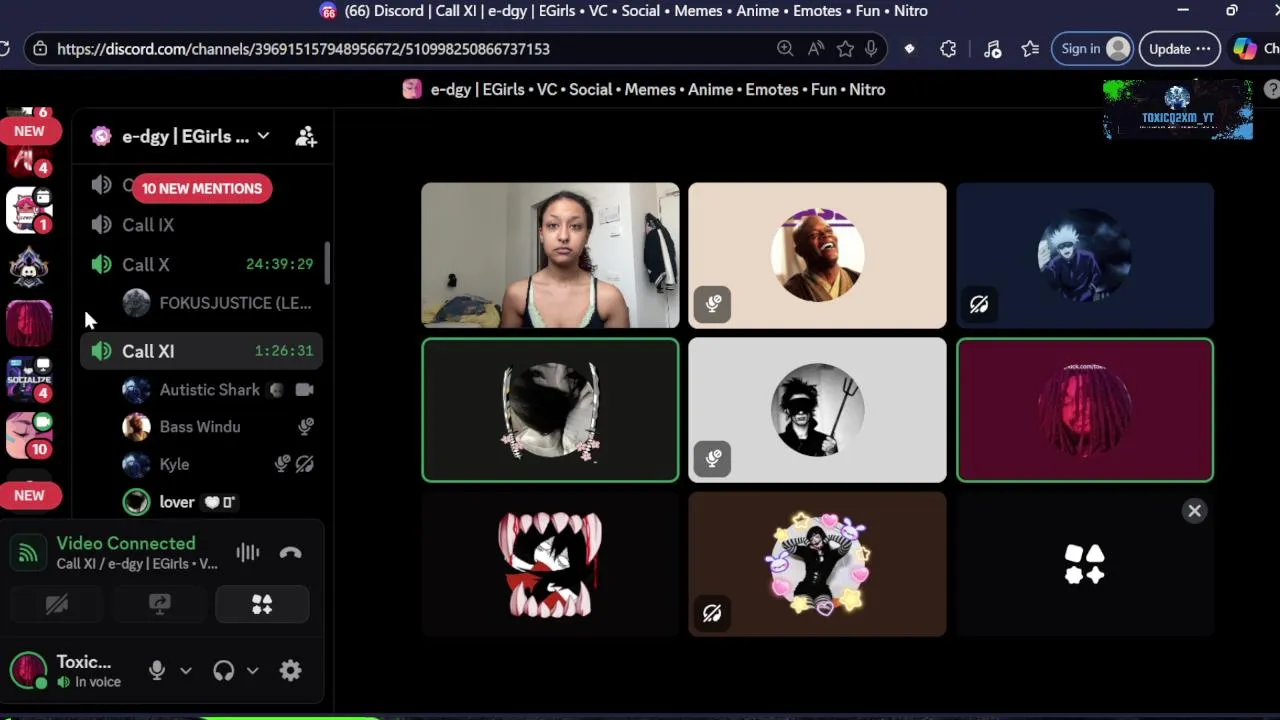Open the hooded mascot server icon

29,267
